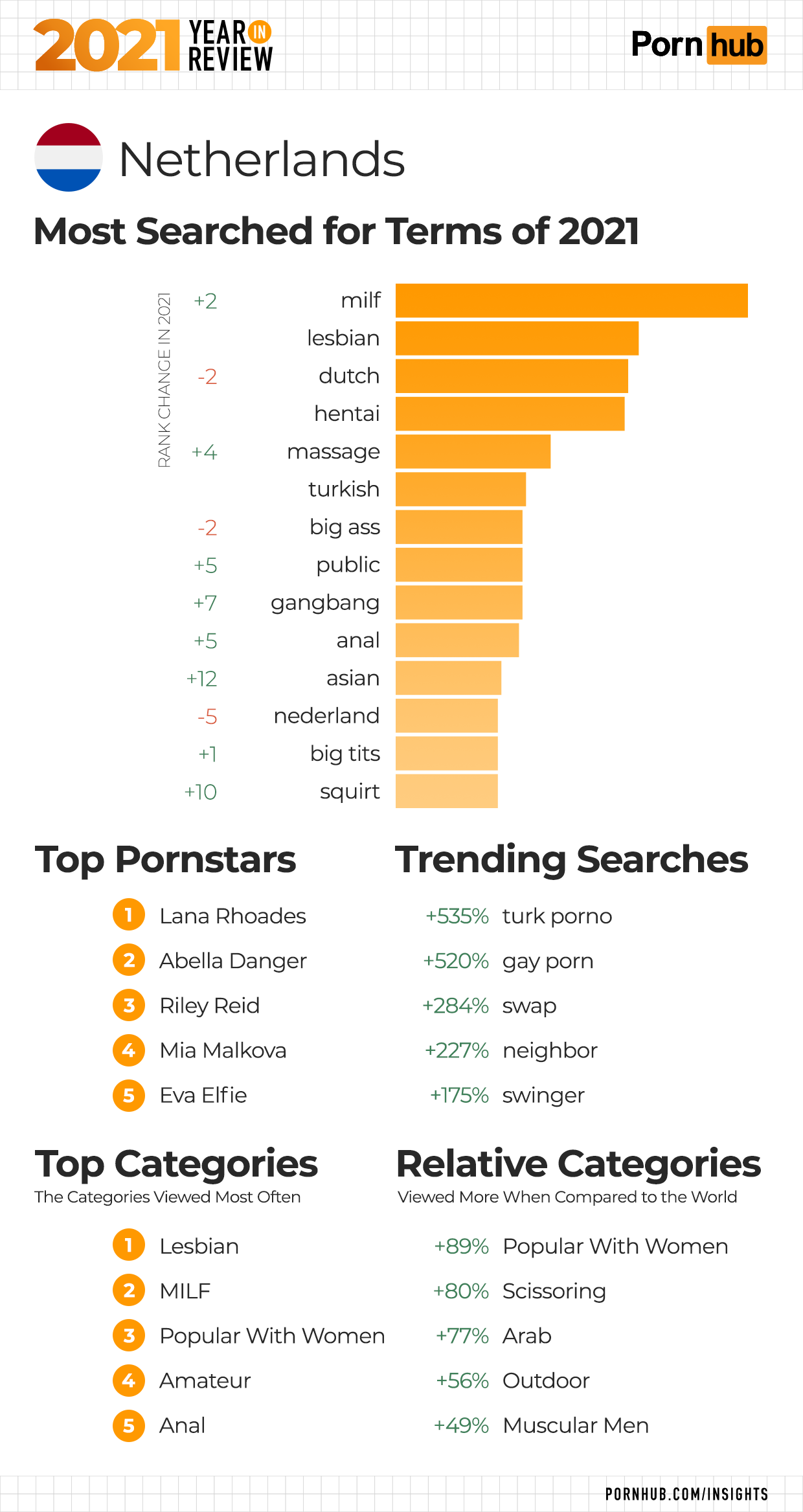This screenshot has height=1512, width=803.
Task: Click the 2021 Year in Review logo
Action: tap(153, 45)
